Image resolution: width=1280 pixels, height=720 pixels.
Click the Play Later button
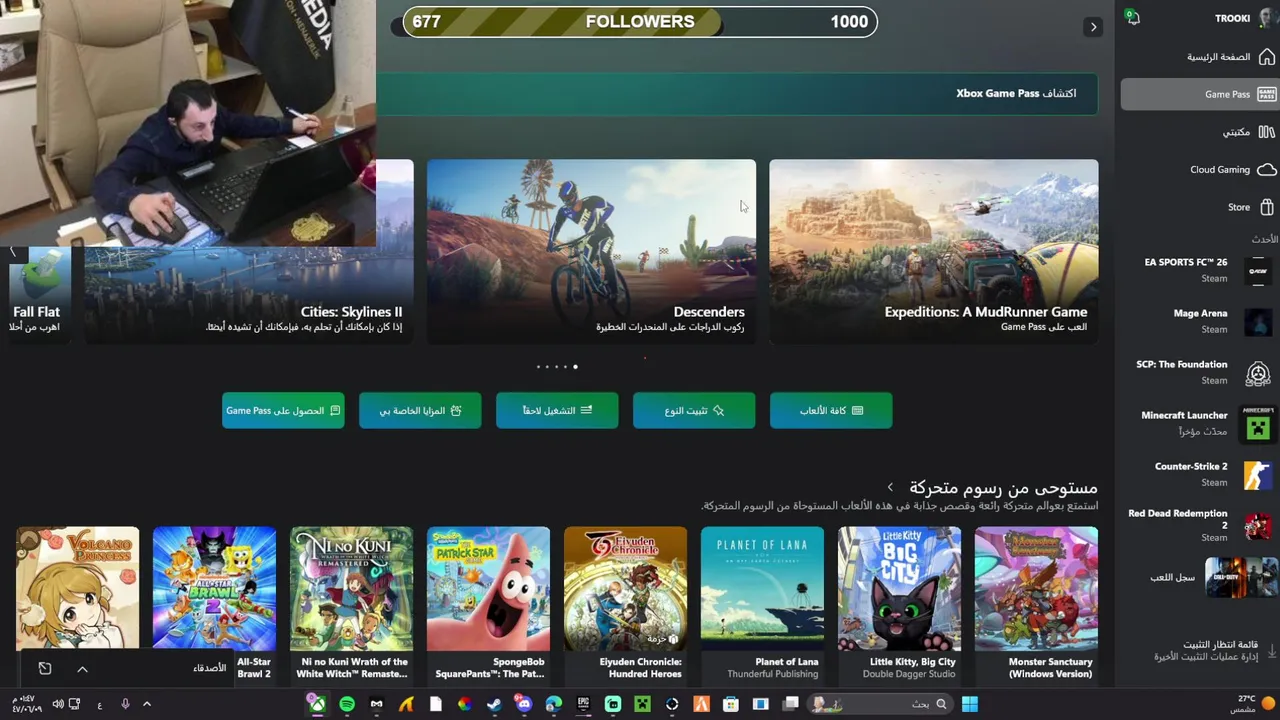[557, 410]
